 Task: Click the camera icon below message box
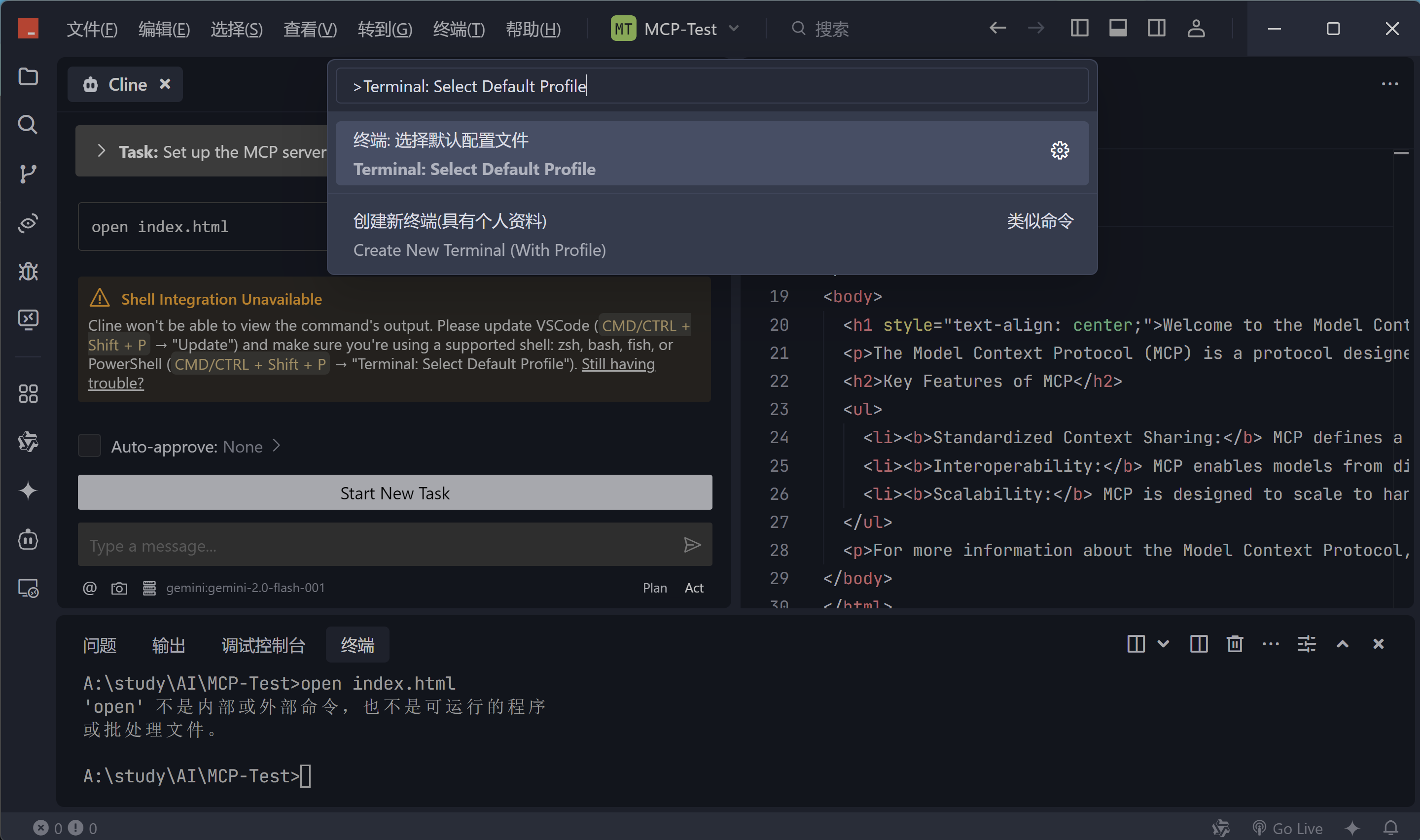(x=119, y=588)
